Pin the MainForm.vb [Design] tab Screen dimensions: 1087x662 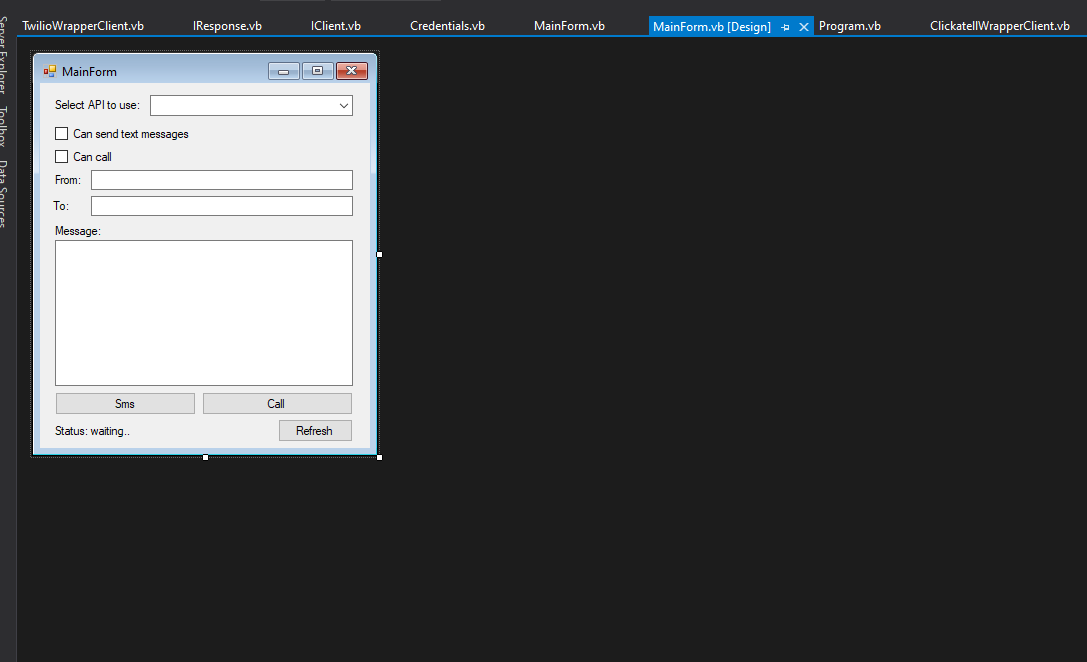[785, 27]
